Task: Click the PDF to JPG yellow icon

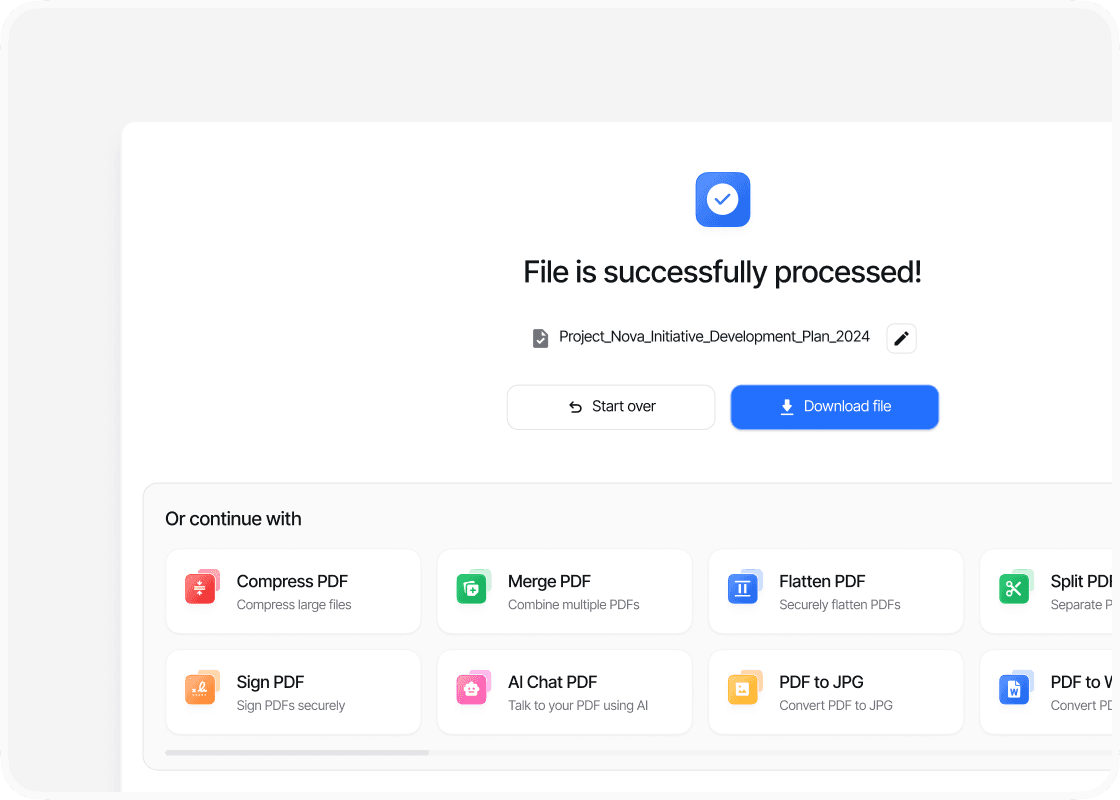Action: [x=743, y=689]
